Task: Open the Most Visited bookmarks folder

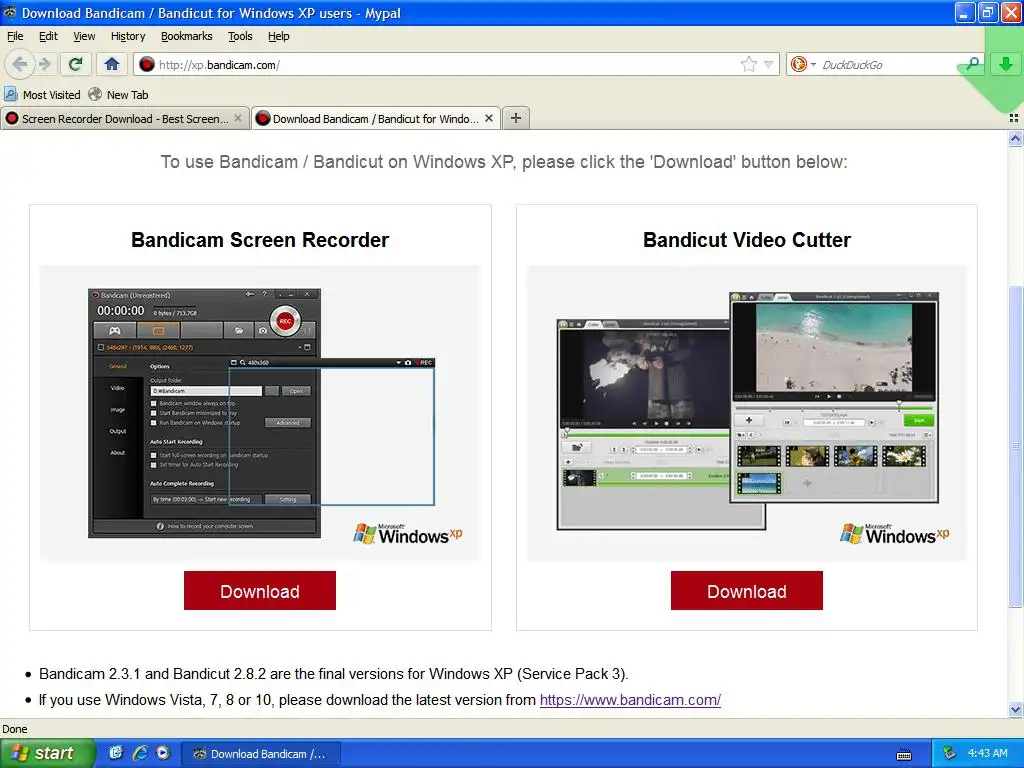Action: pyautogui.click(x=42, y=95)
